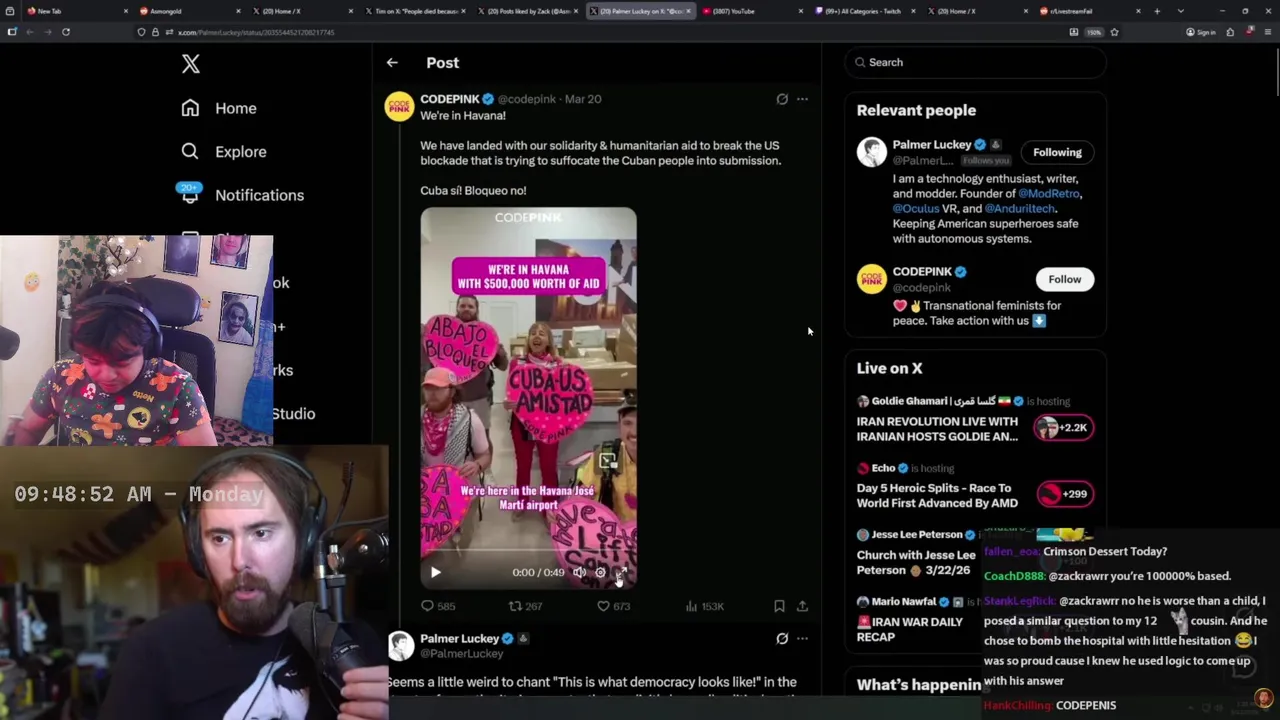
Task: Mute the video volume
Action: pyautogui.click(x=579, y=572)
